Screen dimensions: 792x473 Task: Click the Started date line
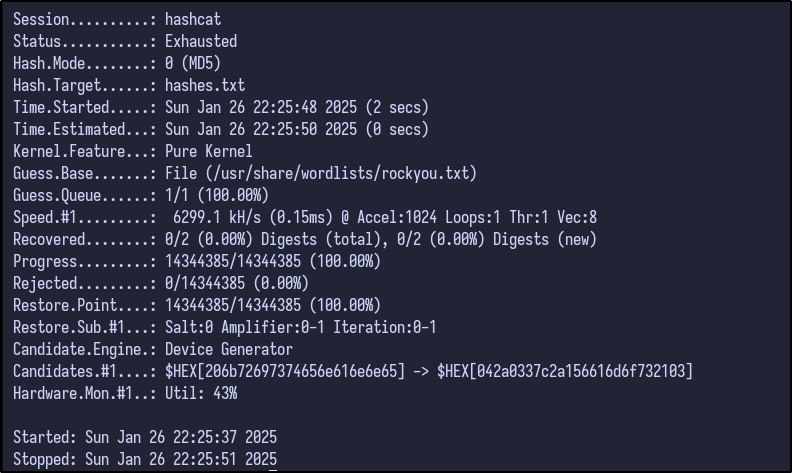click(x=145, y=438)
